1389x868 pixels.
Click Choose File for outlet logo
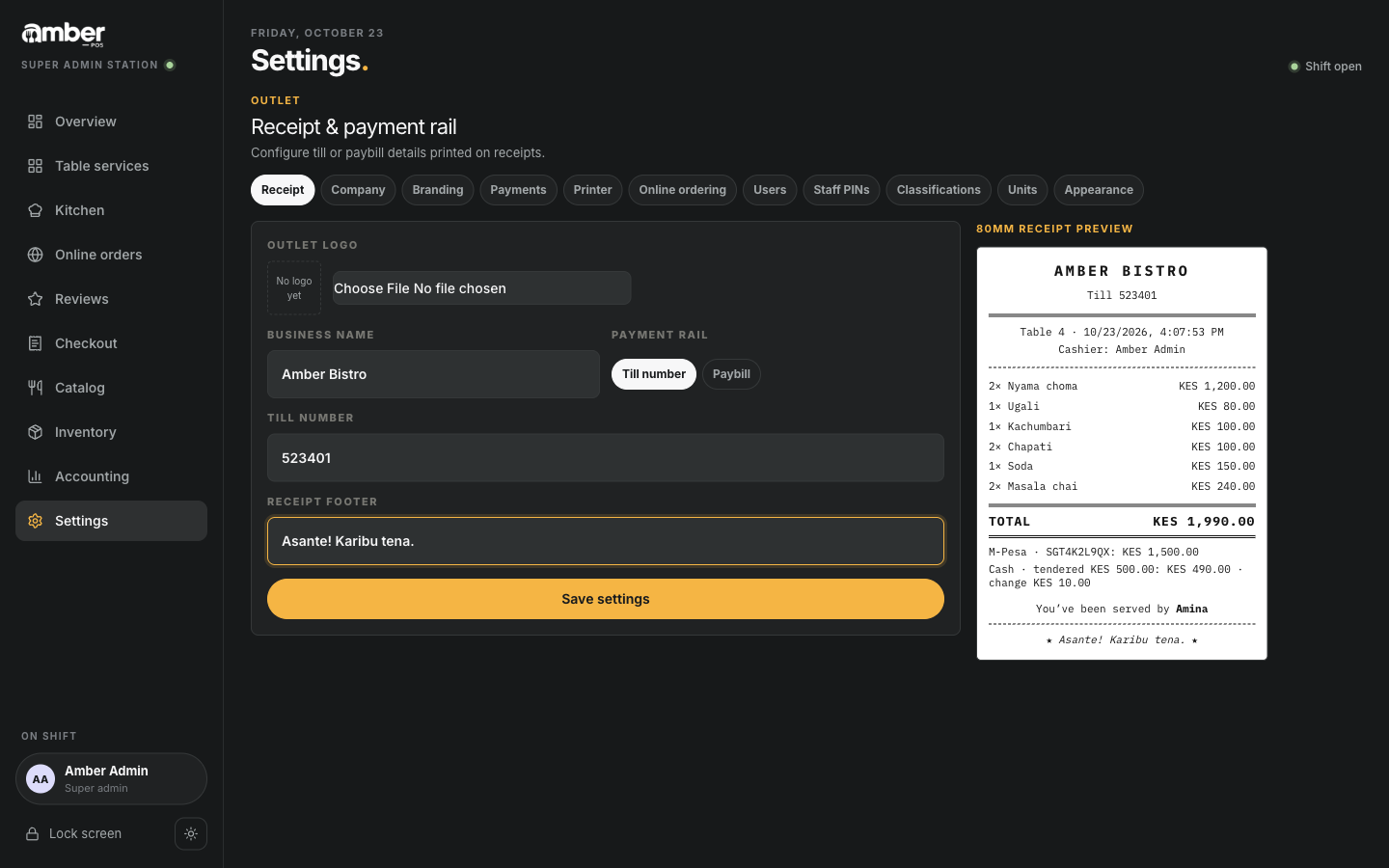click(371, 288)
